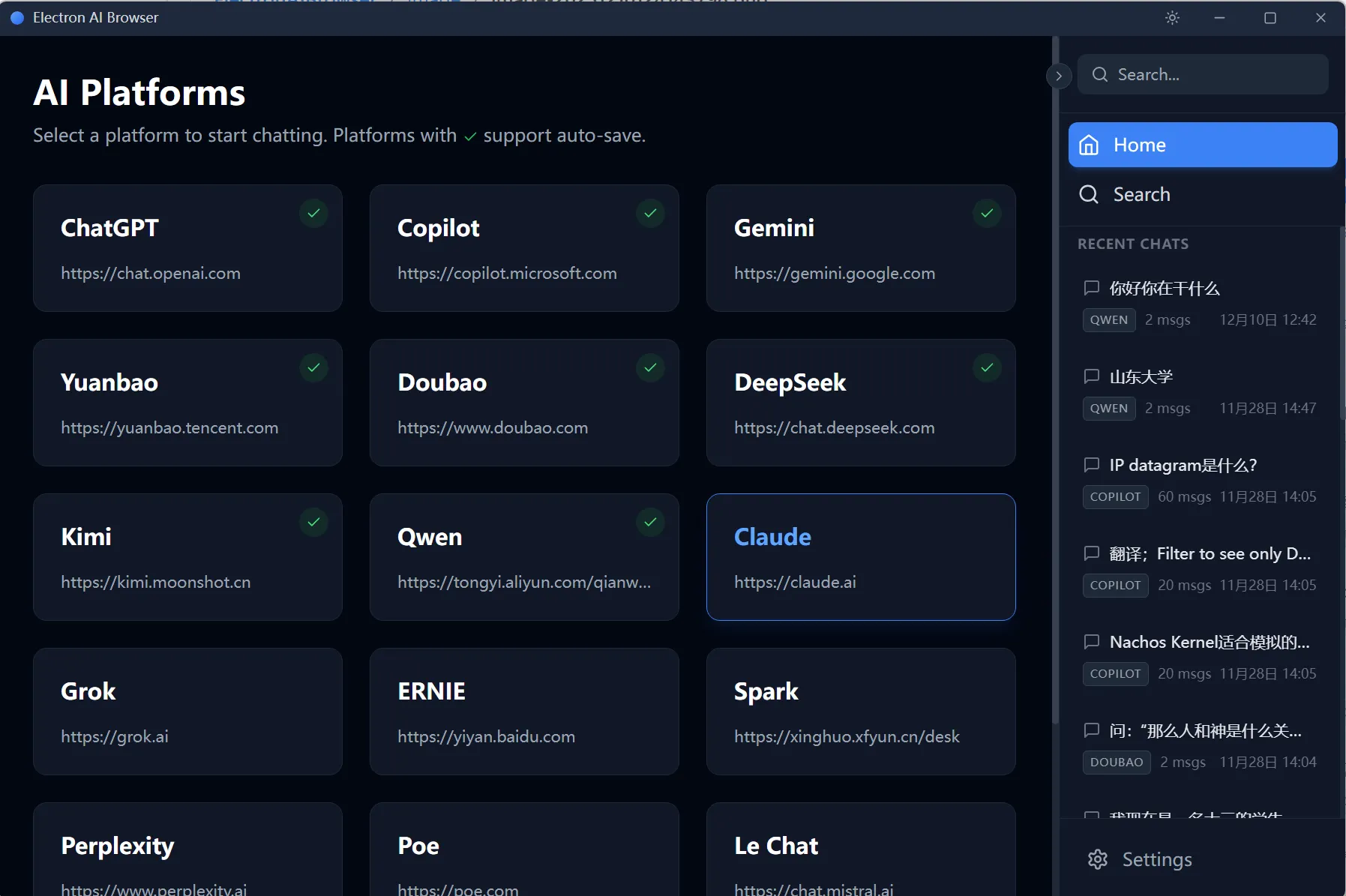This screenshot has height=896, width=1346.
Task: Click the chat bubble icon beside IP datagram chat
Action: (1092, 465)
